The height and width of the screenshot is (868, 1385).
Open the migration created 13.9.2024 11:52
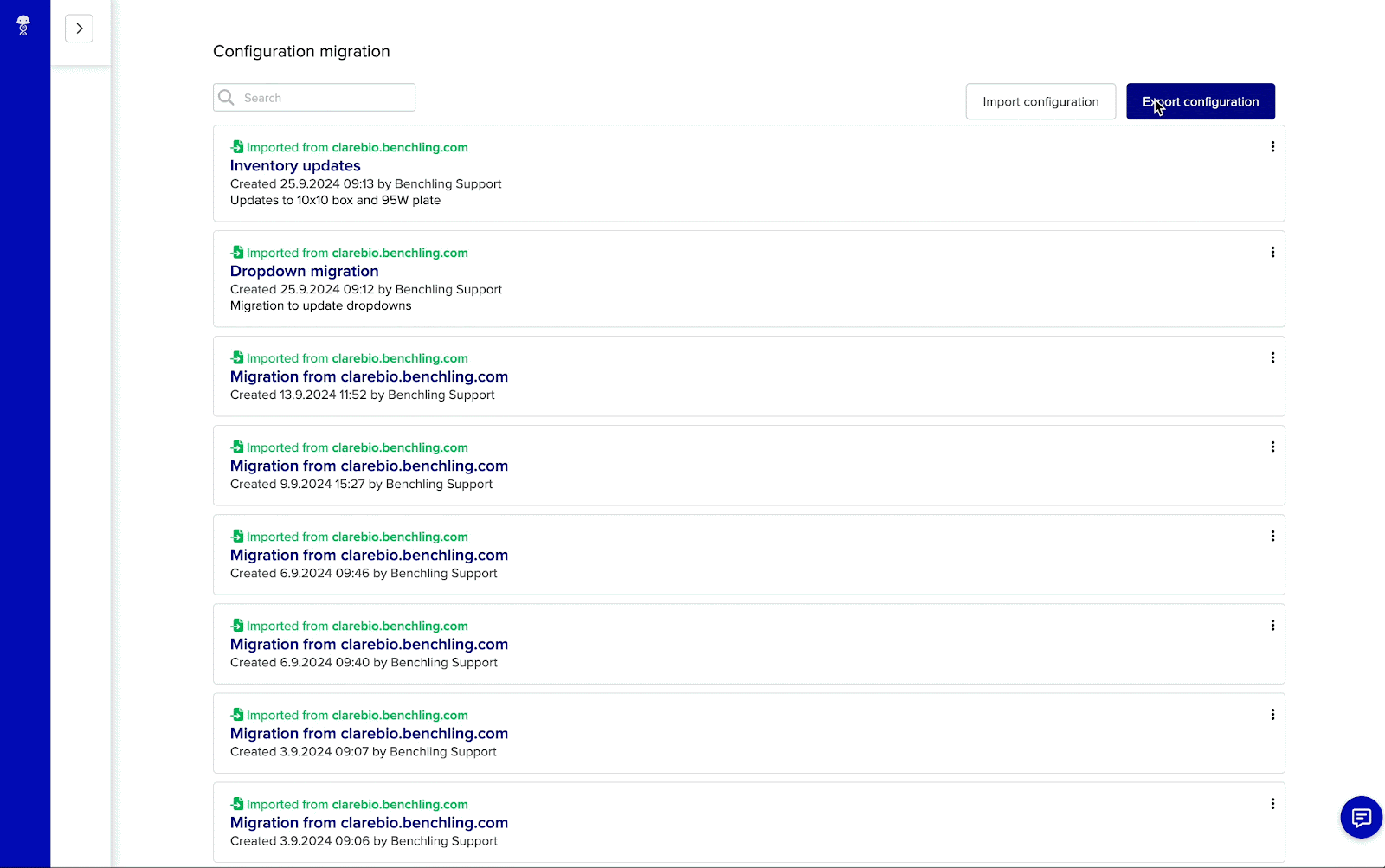tap(369, 376)
